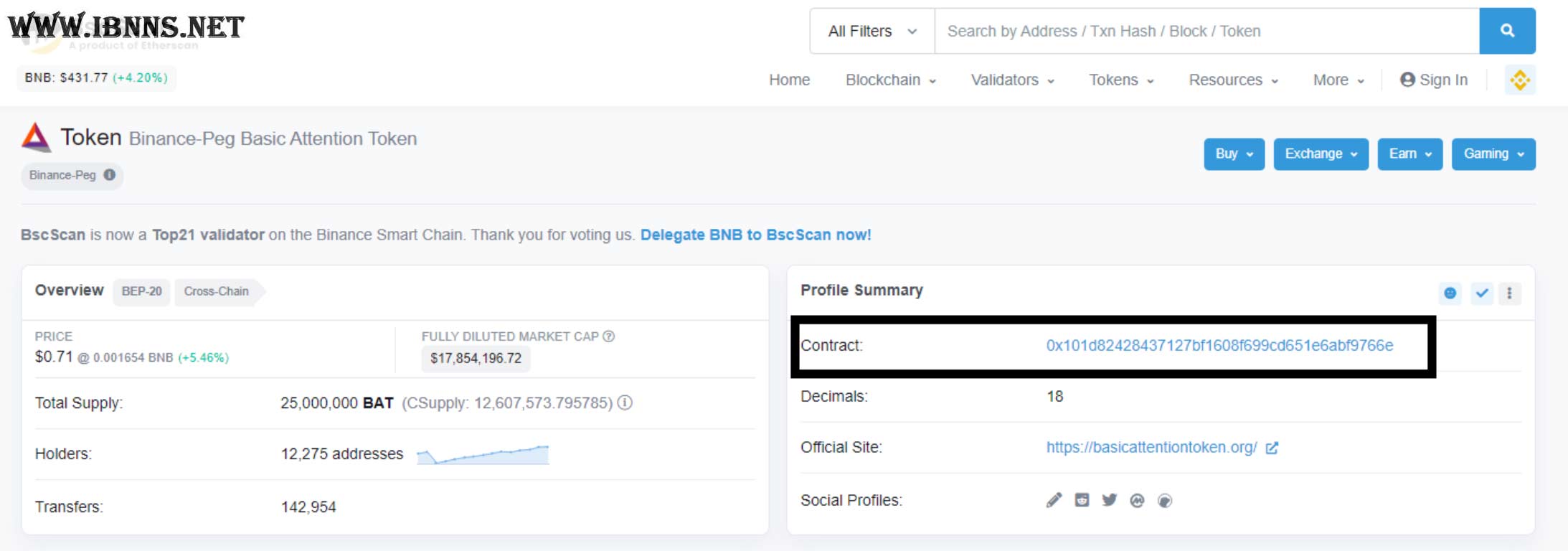This screenshot has width=1568, height=551.
Task: Click Delegate BNB to BscScan now link
Action: tap(755, 235)
